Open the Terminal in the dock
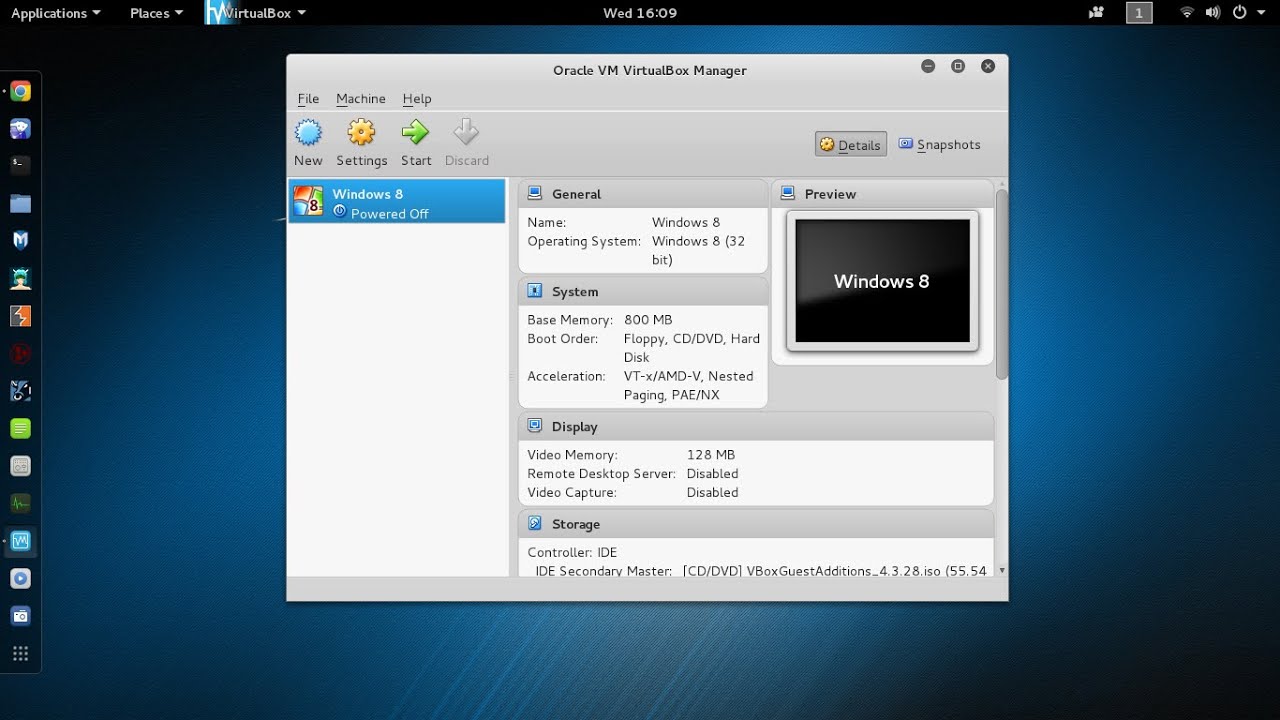The height and width of the screenshot is (720, 1280). click(x=20, y=164)
